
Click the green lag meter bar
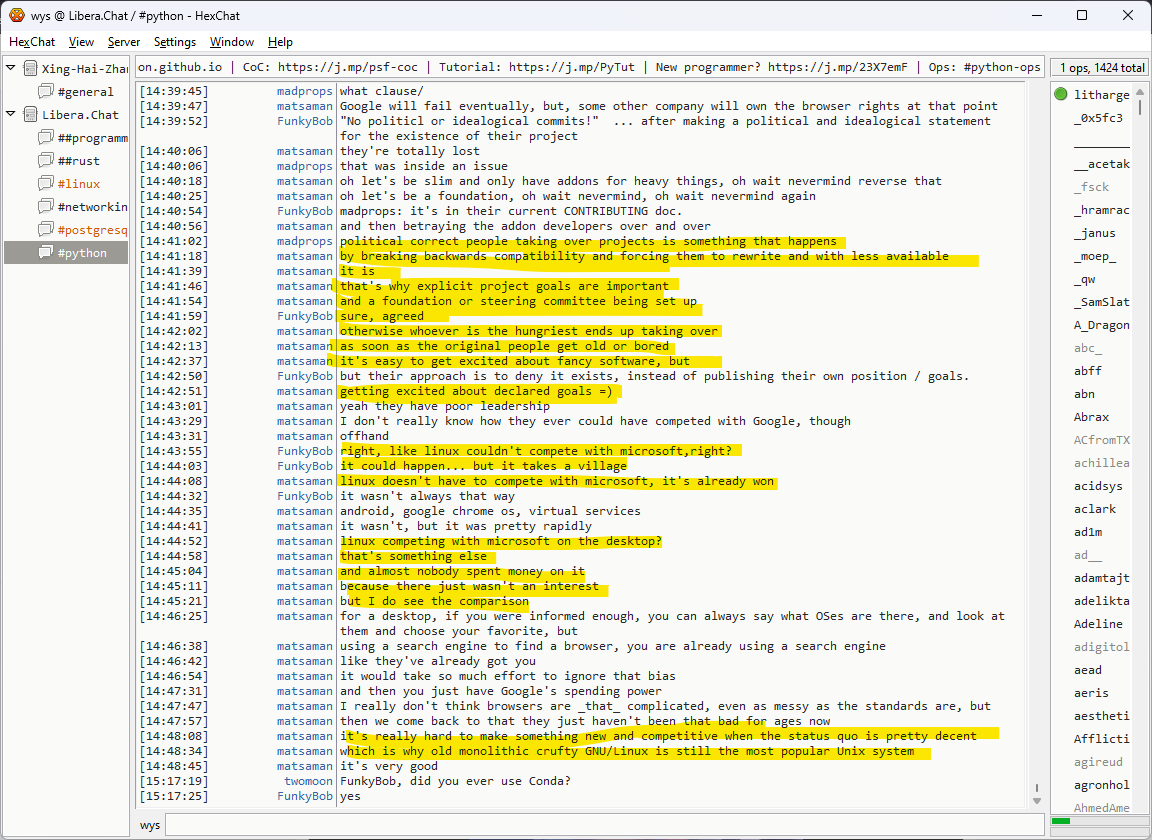point(1061,821)
